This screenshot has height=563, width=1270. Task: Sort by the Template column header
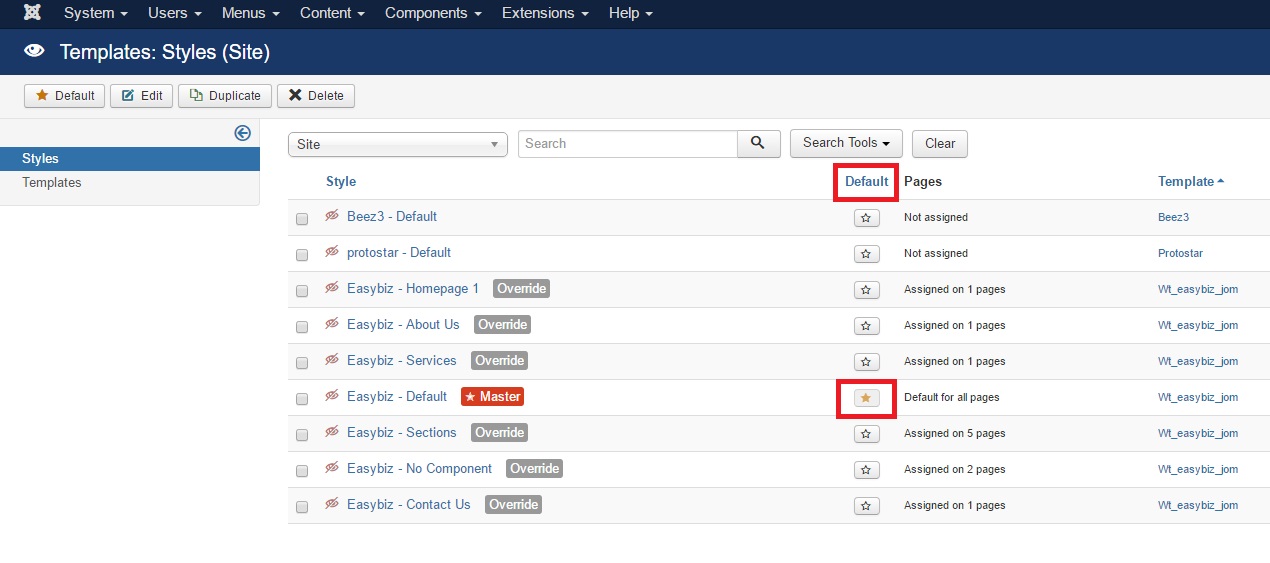(x=1191, y=181)
